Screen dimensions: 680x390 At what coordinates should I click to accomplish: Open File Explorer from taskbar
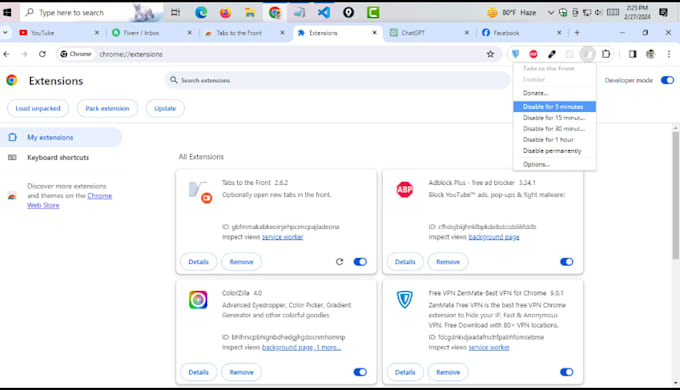(x=250, y=13)
